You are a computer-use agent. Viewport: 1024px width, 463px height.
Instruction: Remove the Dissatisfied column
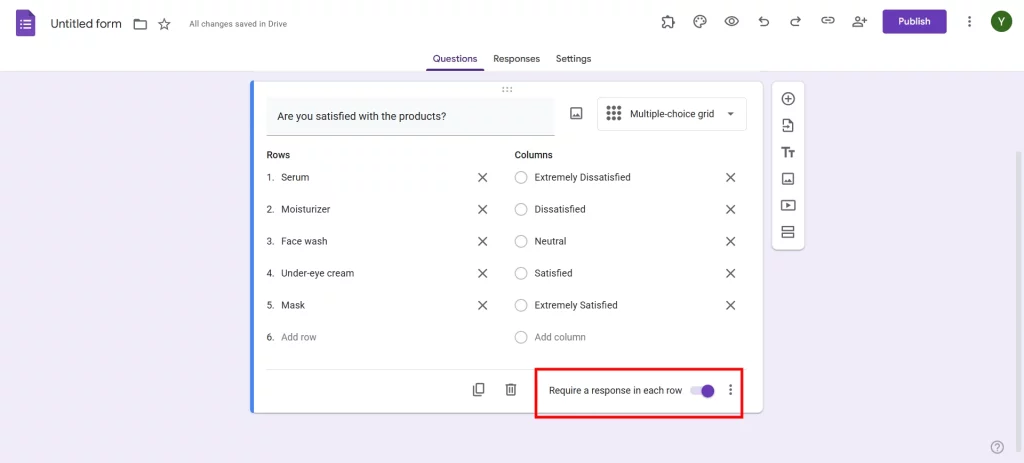coord(731,209)
